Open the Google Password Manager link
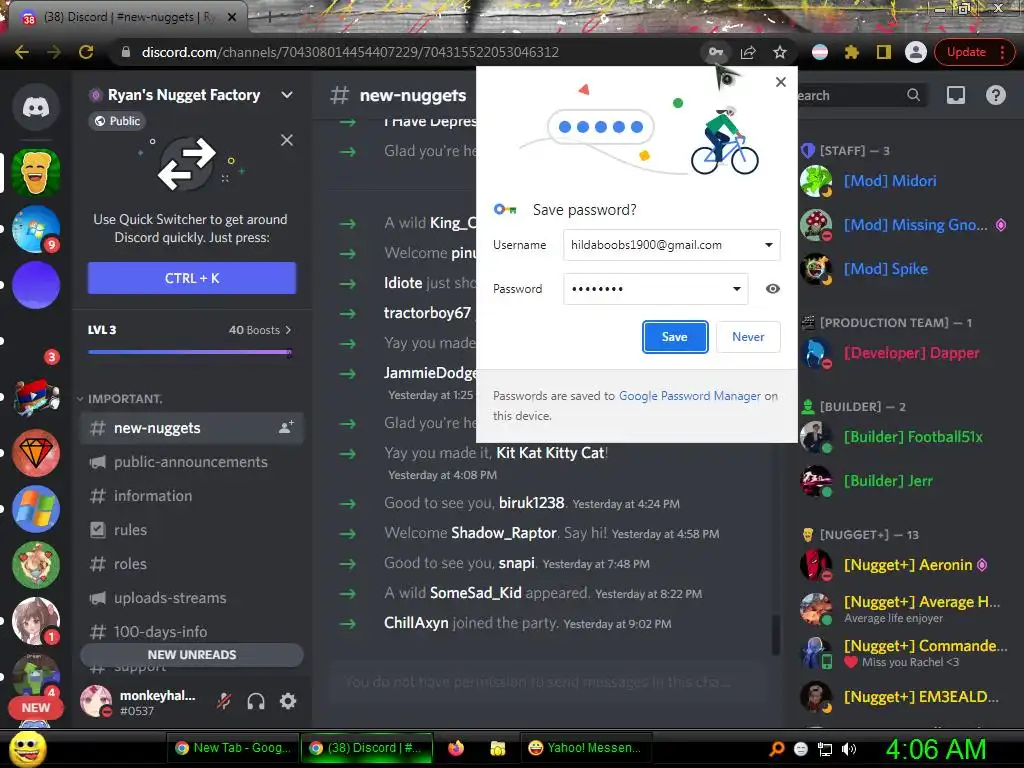The width and height of the screenshot is (1024, 768). pyautogui.click(x=690, y=396)
